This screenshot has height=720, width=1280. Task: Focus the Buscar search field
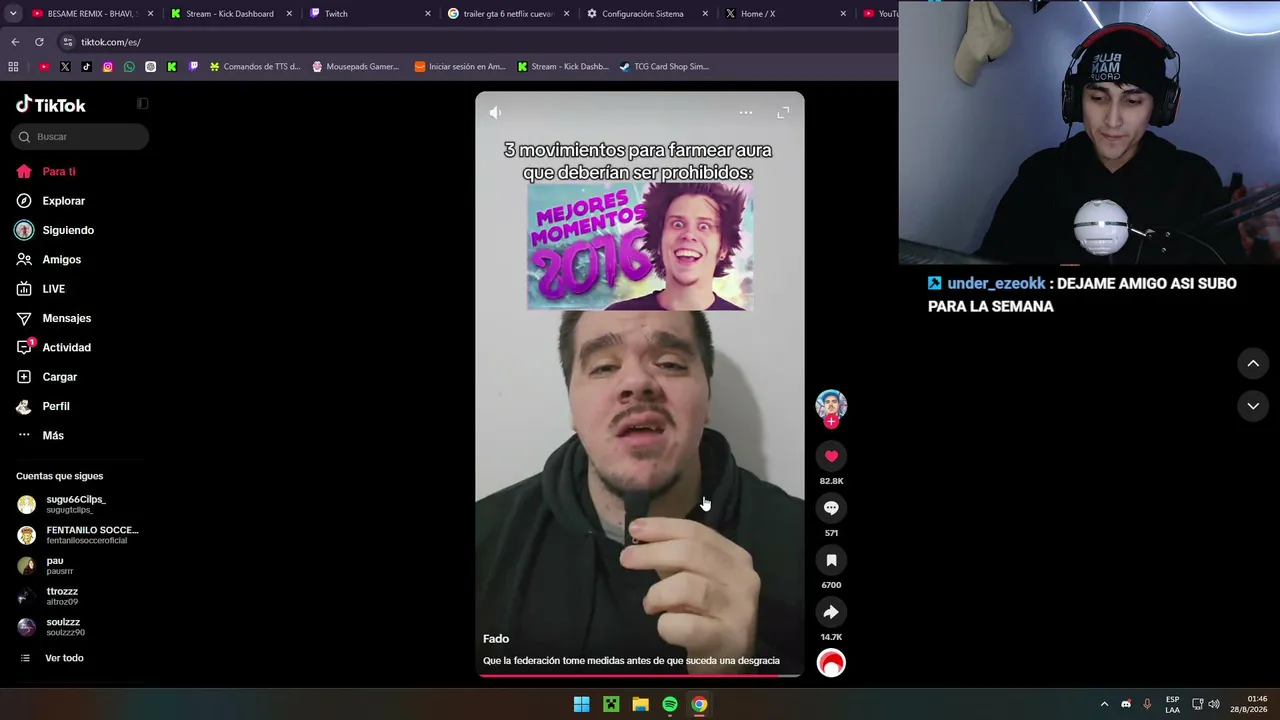tap(80, 137)
